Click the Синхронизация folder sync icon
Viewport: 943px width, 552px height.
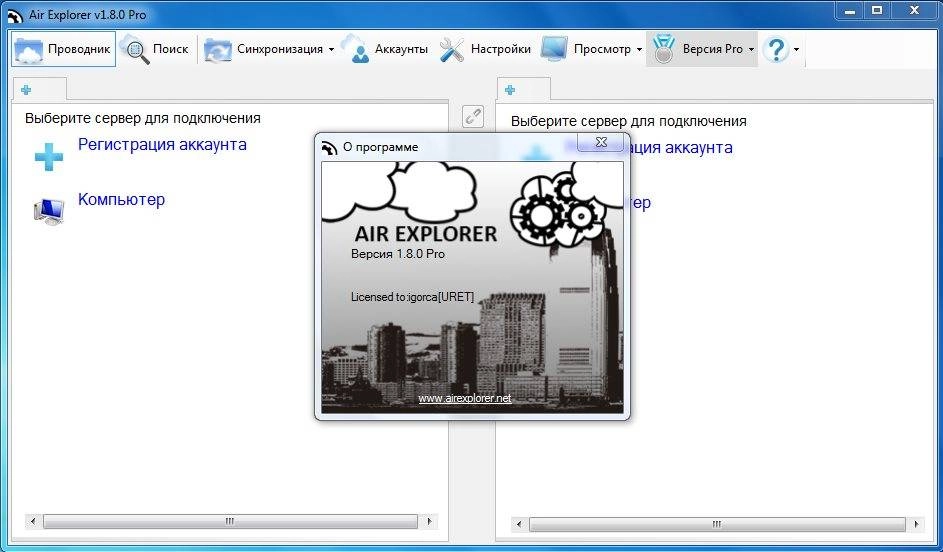217,50
